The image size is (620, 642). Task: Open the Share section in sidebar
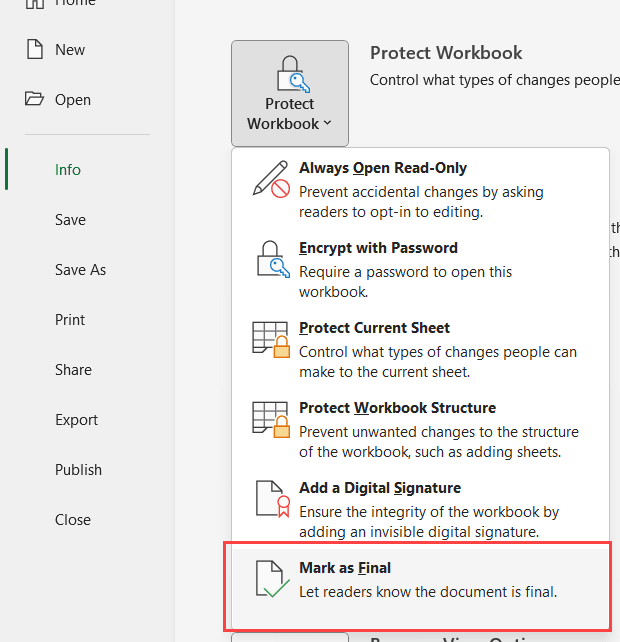pyautogui.click(x=73, y=370)
